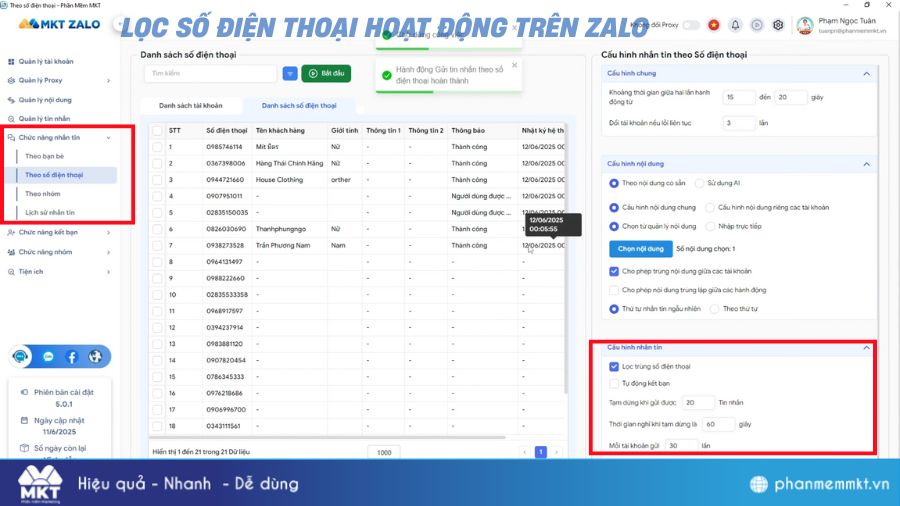The image size is (900, 506).
Task: Click the Tạm dừng khi gửi được field
Action: [698, 403]
